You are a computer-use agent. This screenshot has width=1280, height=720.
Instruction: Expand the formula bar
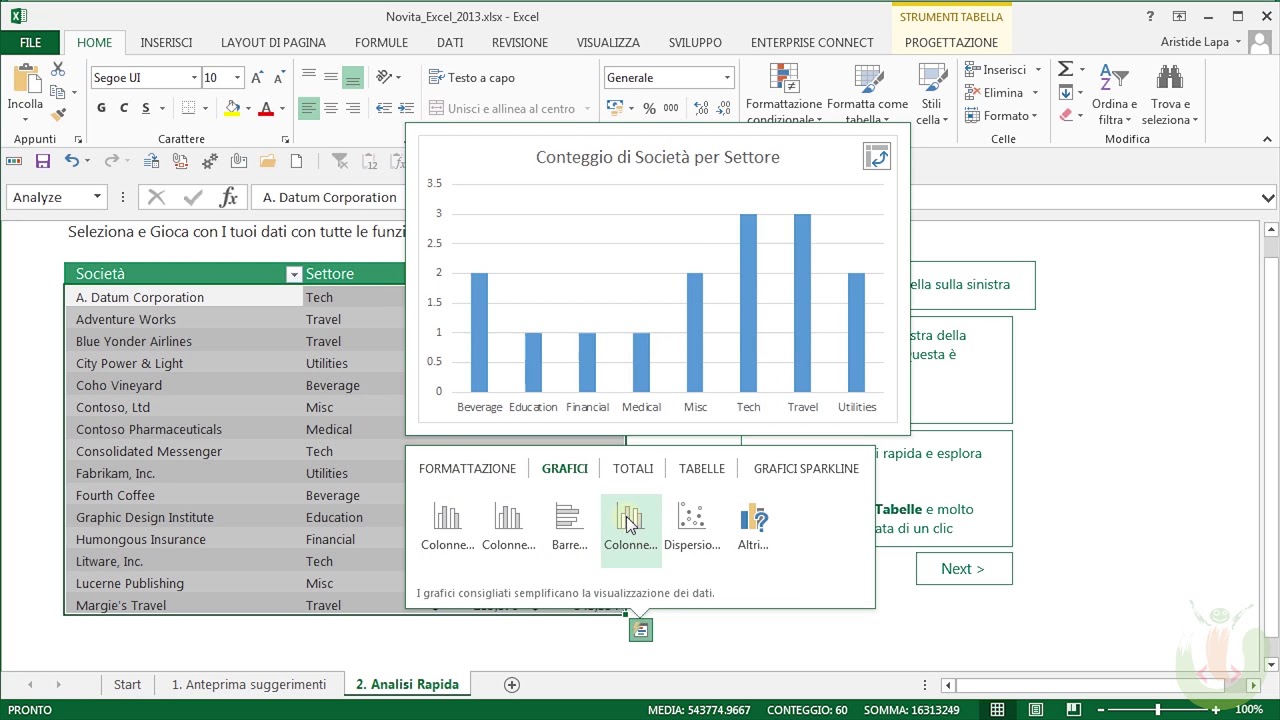1268,198
